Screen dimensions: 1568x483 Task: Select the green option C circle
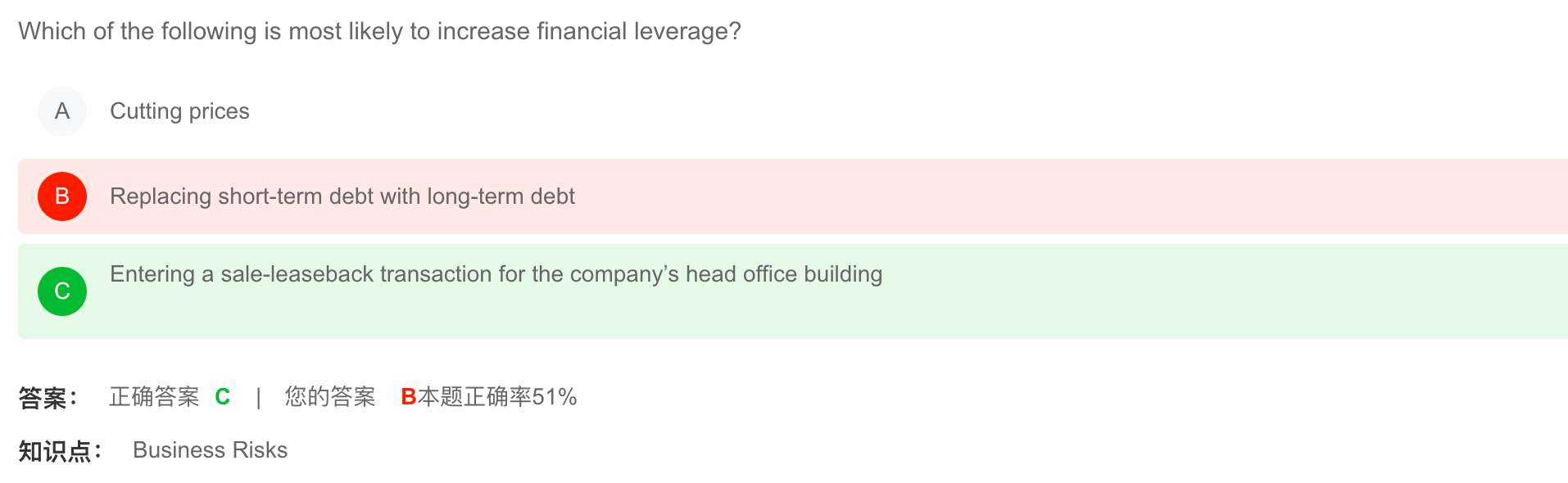coord(62,291)
